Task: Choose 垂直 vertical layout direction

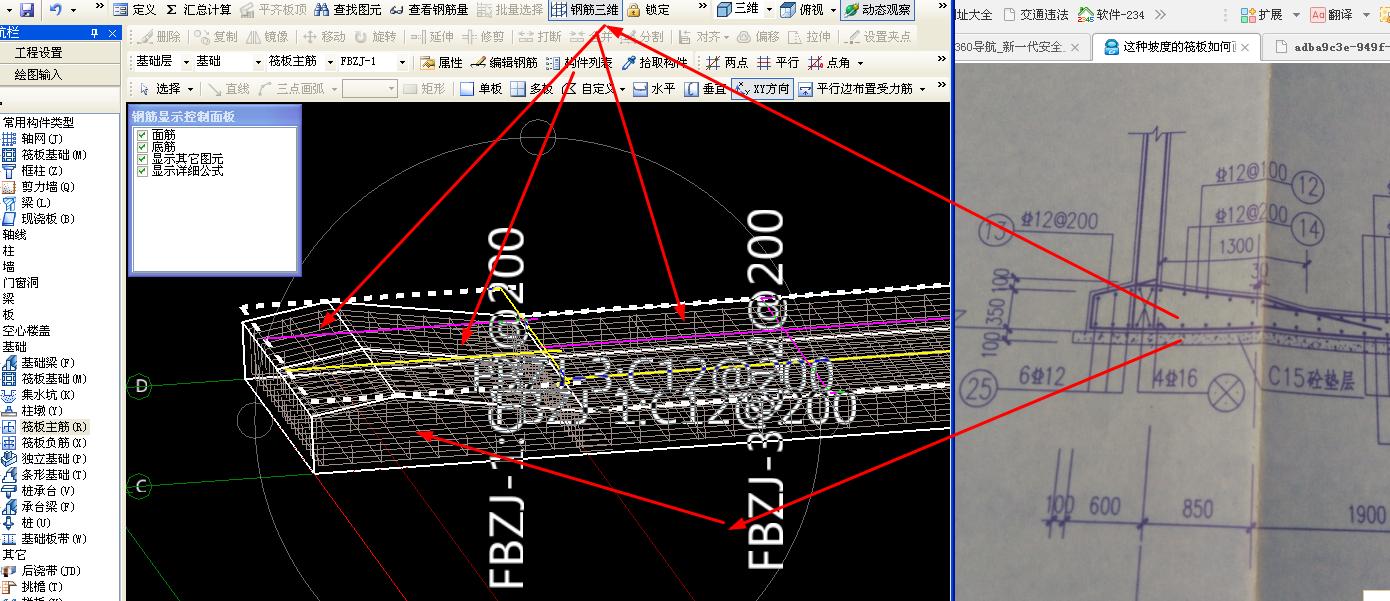Action: pos(705,89)
